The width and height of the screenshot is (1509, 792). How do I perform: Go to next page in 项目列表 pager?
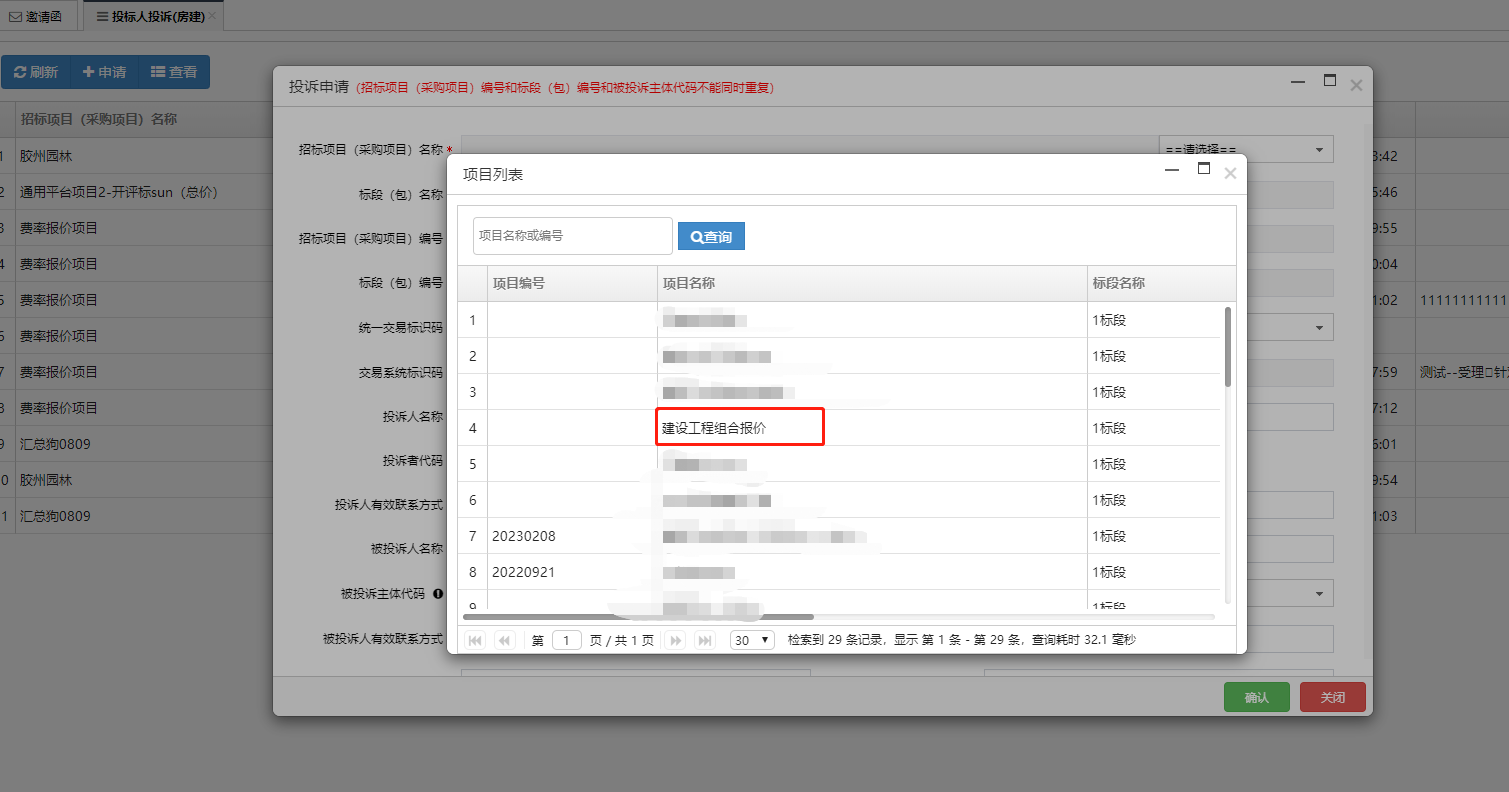[676, 640]
